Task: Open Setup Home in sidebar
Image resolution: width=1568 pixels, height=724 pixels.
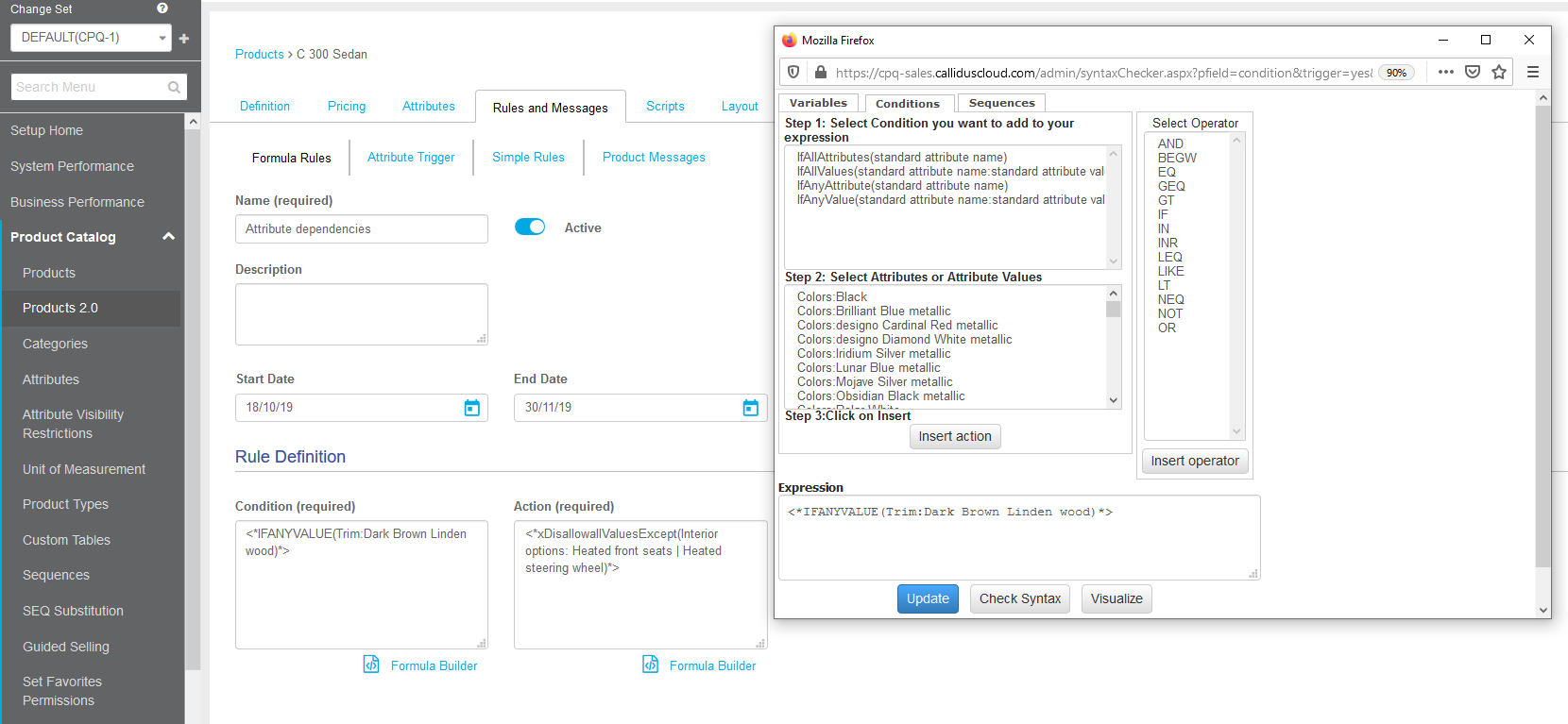Action: (46, 130)
